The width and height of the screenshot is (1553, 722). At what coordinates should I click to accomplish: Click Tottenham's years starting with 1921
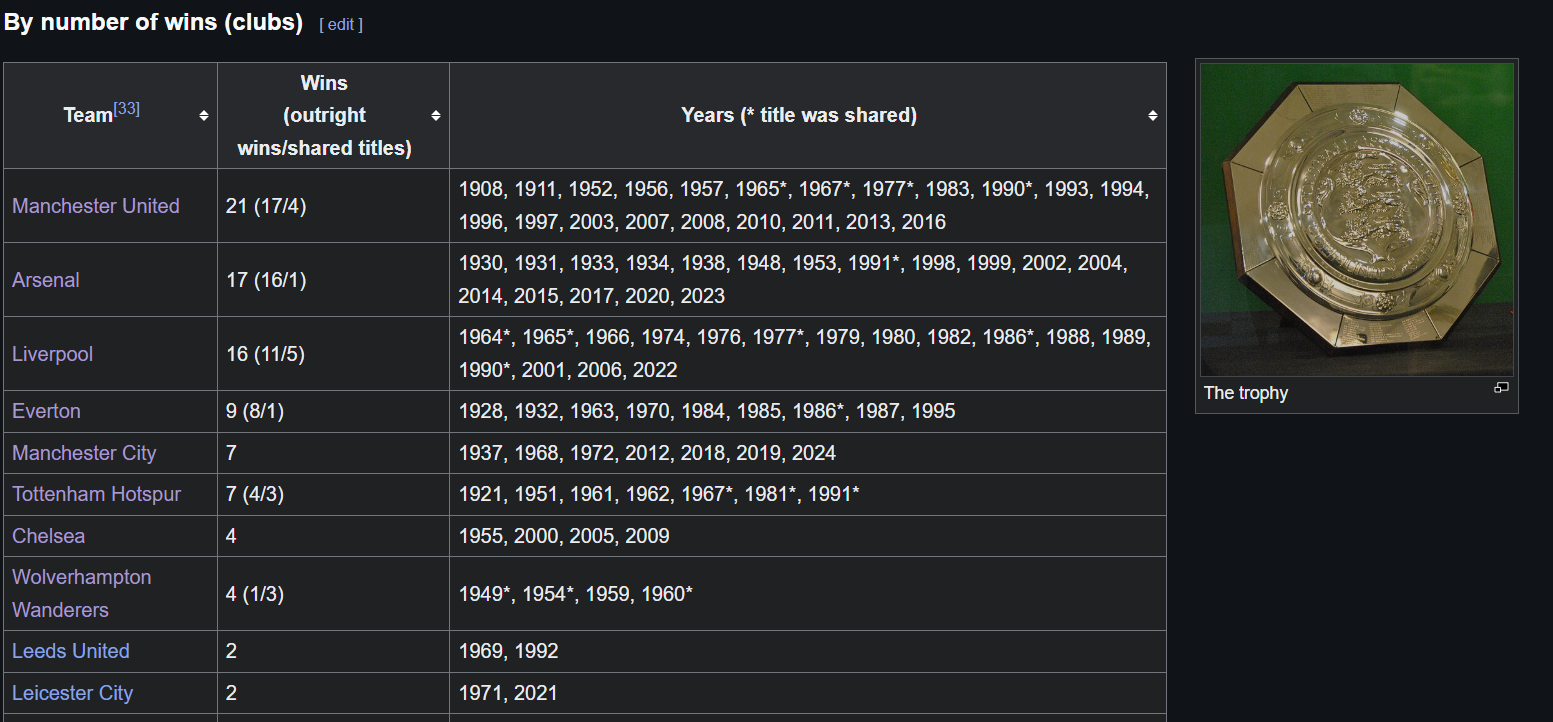click(x=659, y=494)
